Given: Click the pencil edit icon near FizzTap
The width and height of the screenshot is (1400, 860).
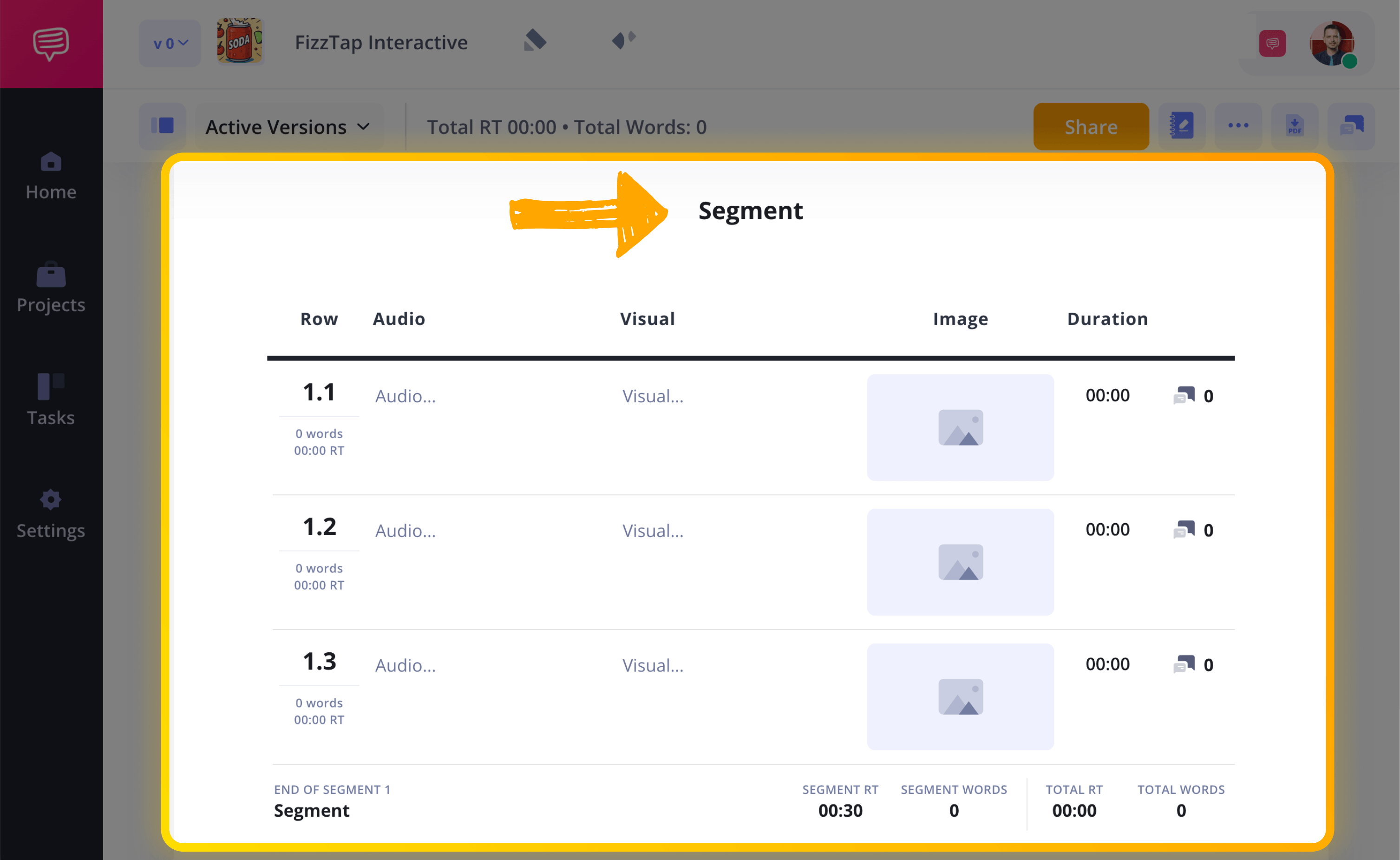Looking at the screenshot, I should tap(535, 40).
